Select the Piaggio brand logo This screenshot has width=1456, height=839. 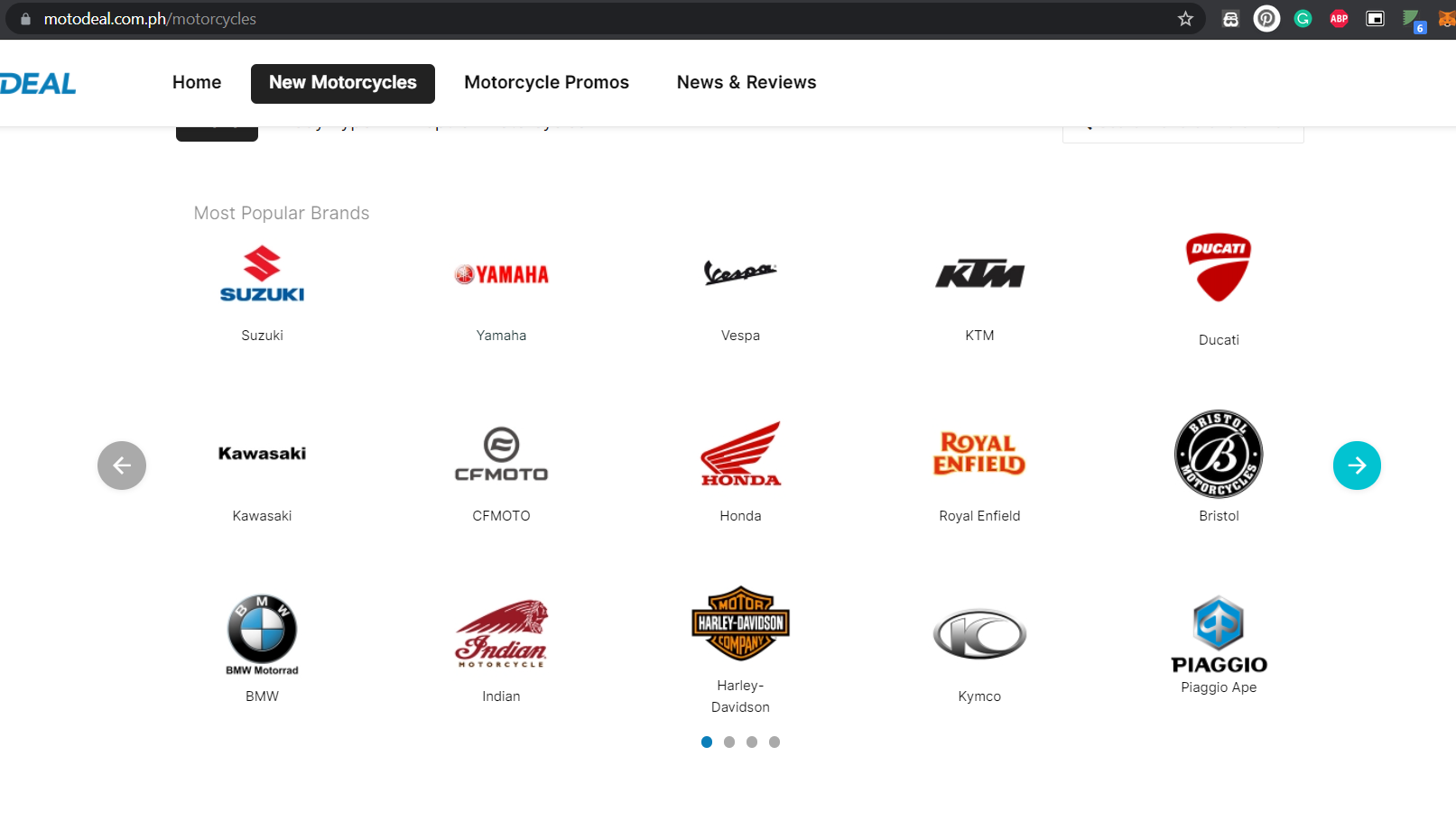(x=1219, y=634)
